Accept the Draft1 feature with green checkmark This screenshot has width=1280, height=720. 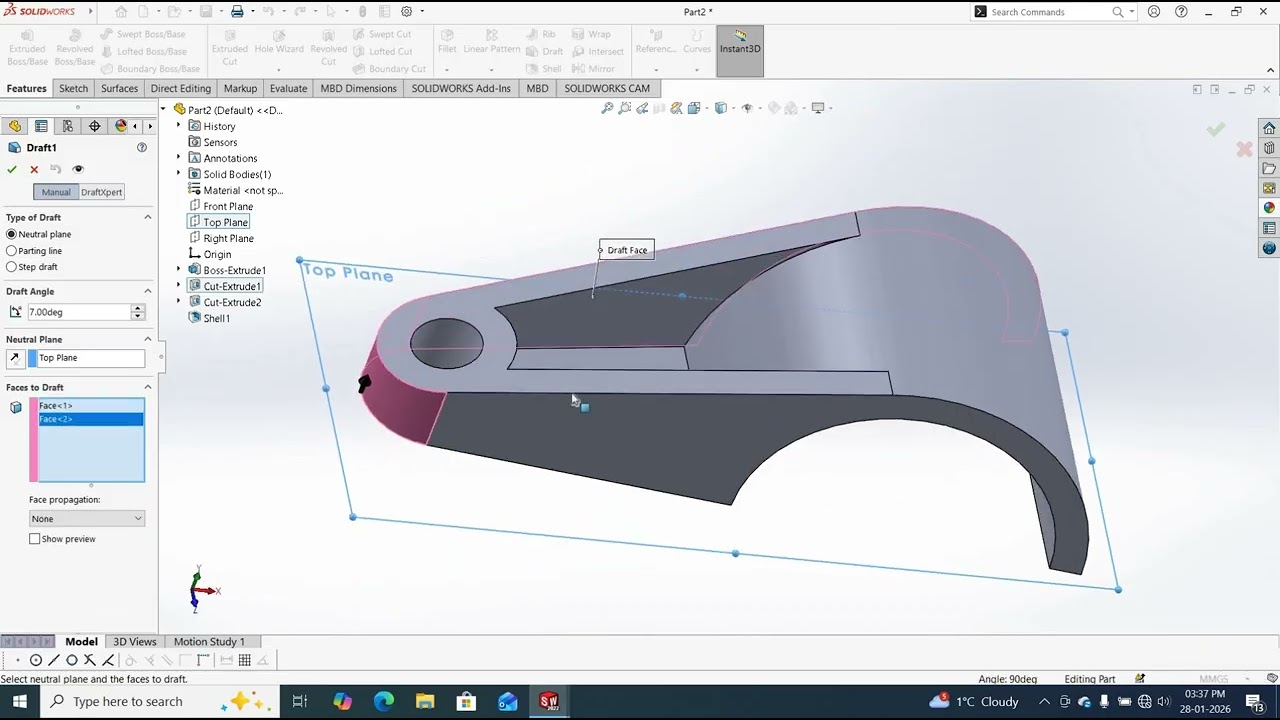coord(12,169)
